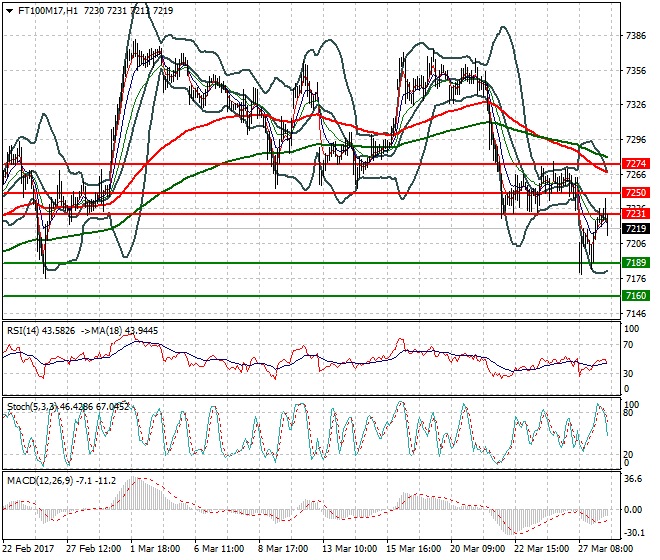Click the 1 Mar 18:00 time axis label
The width and height of the screenshot is (660, 560).
pyautogui.click(x=155, y=549)
